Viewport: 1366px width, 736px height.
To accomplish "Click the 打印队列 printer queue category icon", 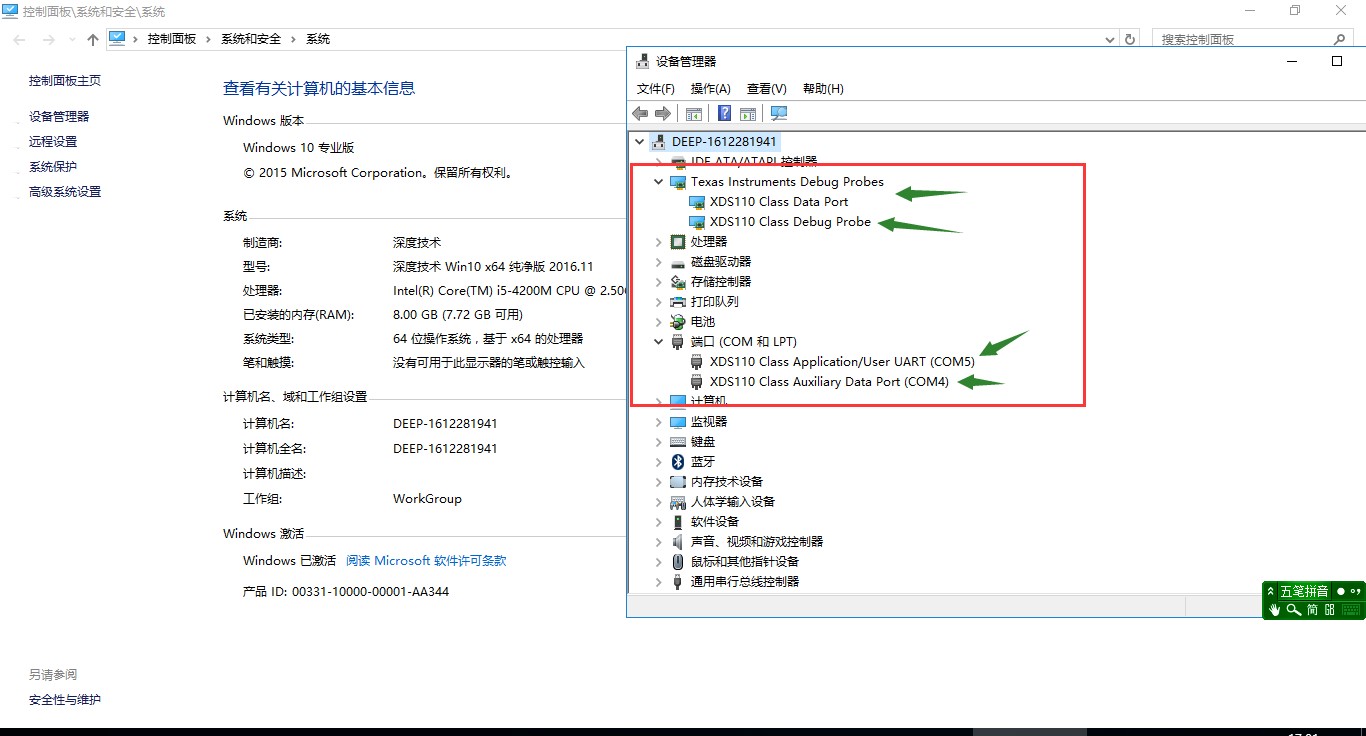I will tap(678, 302).
